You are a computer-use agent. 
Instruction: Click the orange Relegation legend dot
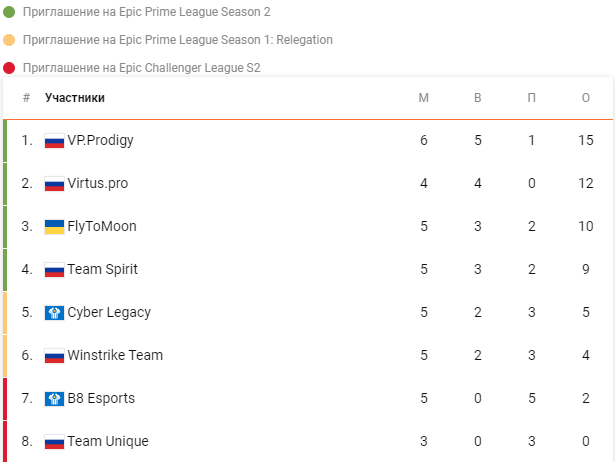(x=9, y=40)
